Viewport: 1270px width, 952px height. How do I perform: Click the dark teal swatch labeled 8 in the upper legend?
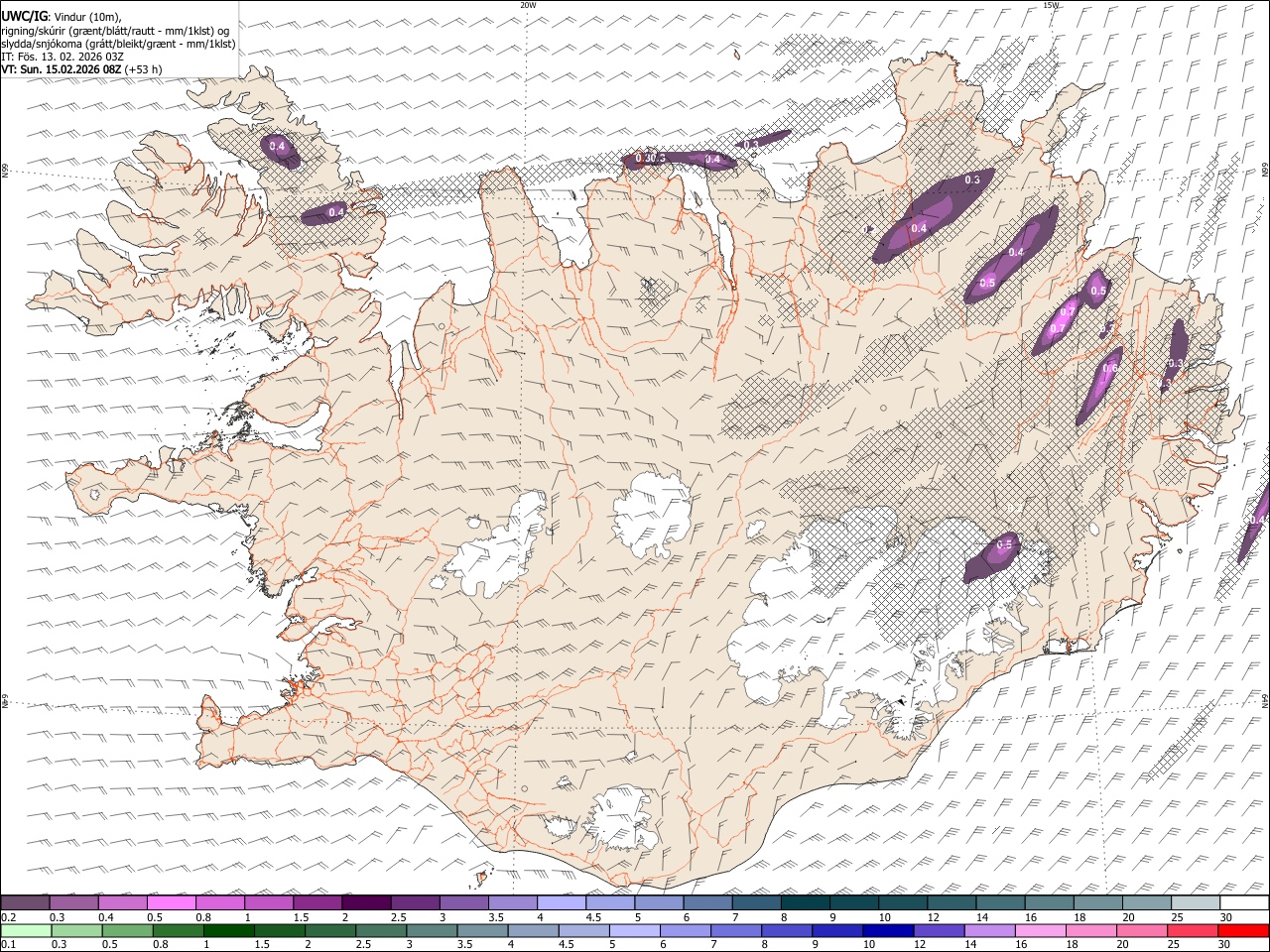pos(804,902)
